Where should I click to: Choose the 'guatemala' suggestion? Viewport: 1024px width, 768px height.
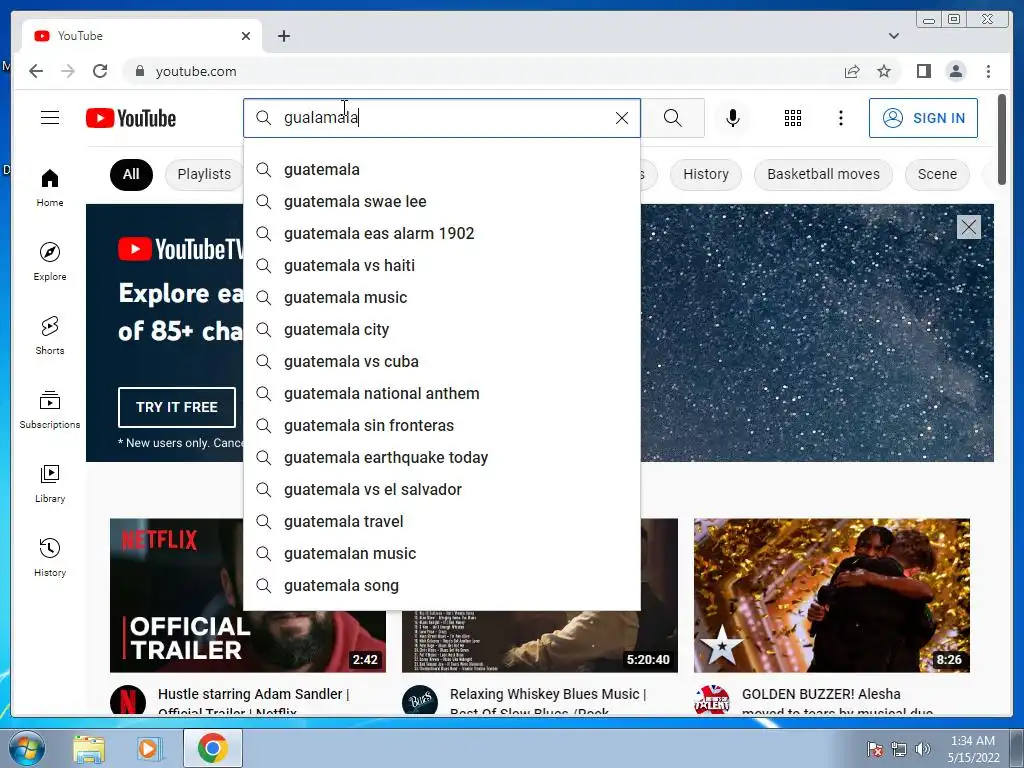[x=442, y=170]
